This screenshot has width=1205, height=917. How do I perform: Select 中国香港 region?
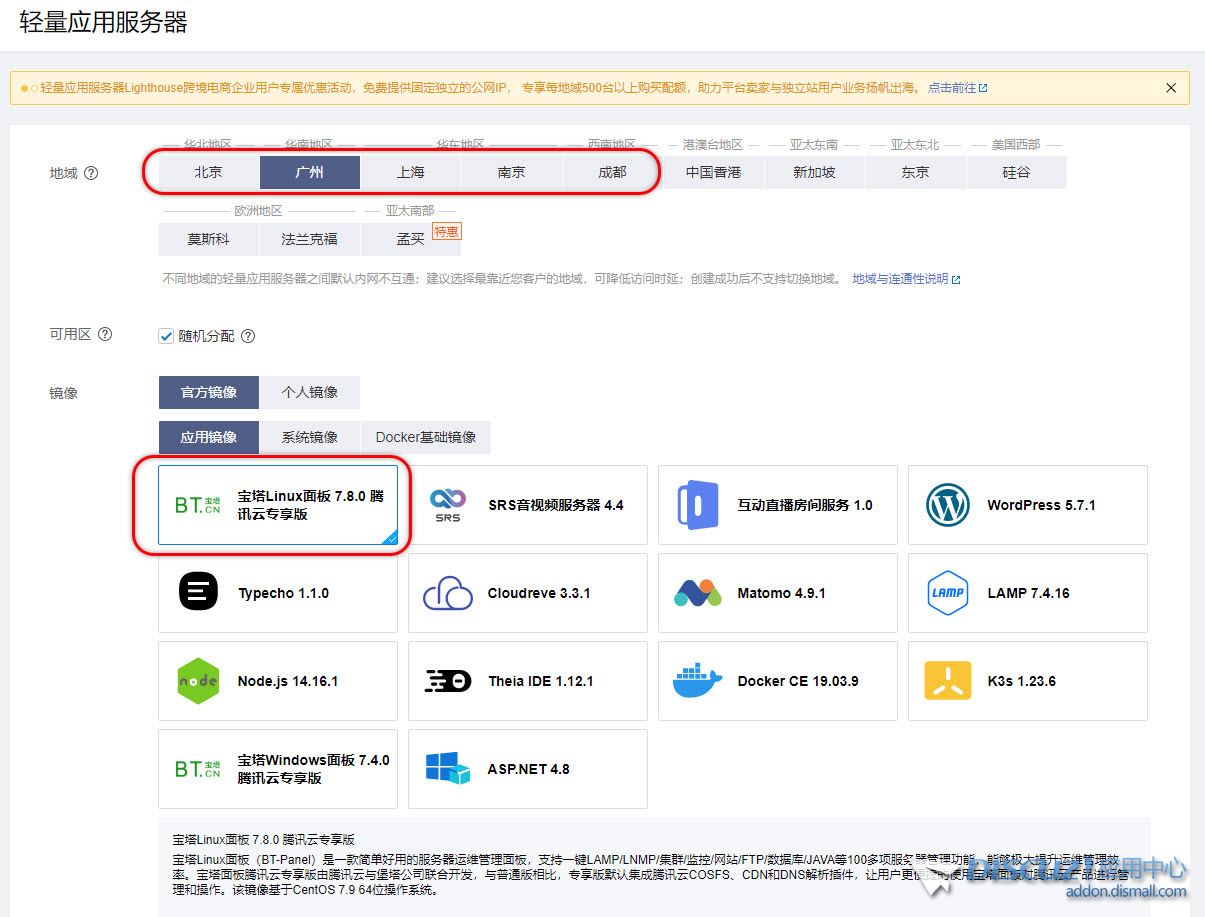click(x=713, y=172)
